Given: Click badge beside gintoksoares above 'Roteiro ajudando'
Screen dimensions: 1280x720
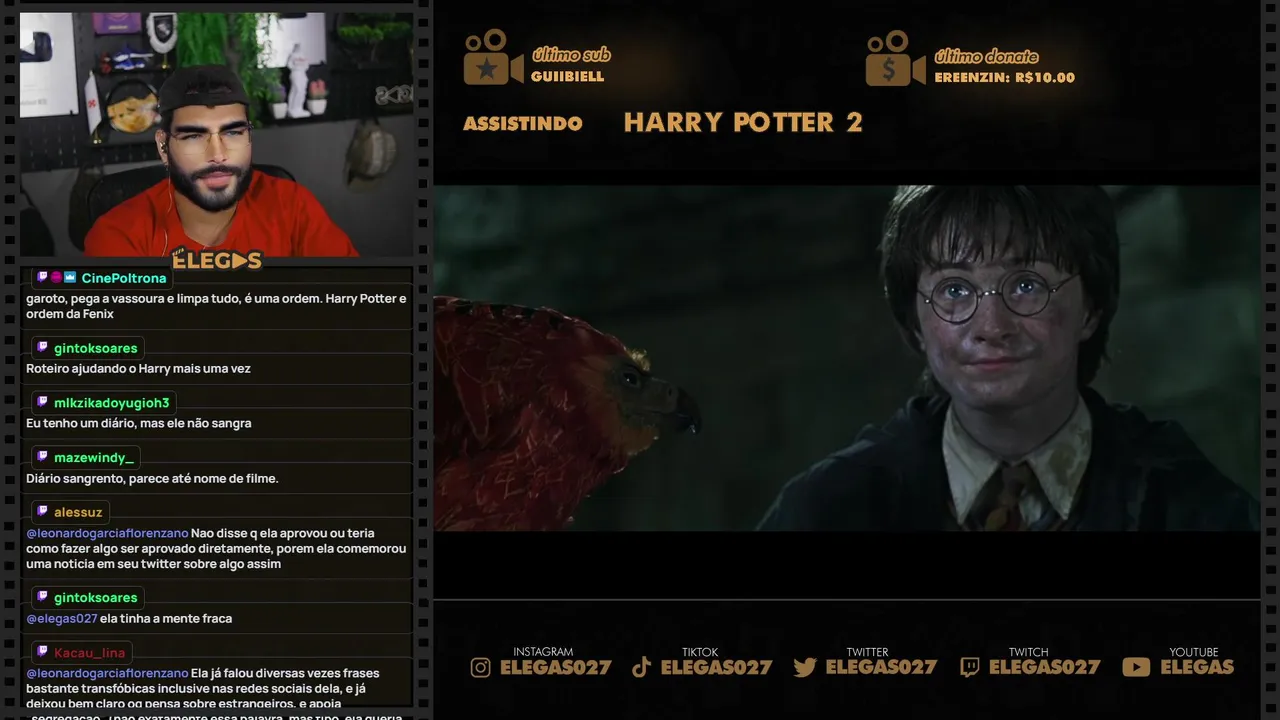Looking at the screenshot, I should pos(42,348).
